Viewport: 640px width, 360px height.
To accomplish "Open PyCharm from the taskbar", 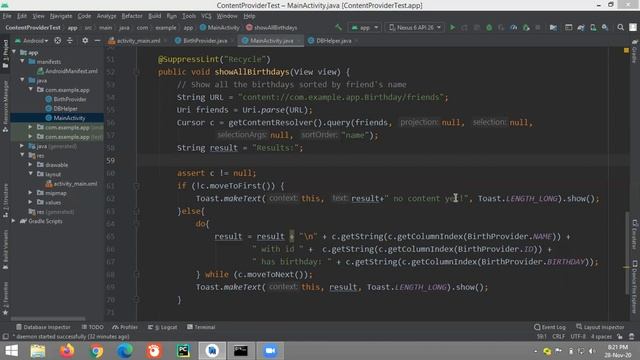I will point(183,351).
